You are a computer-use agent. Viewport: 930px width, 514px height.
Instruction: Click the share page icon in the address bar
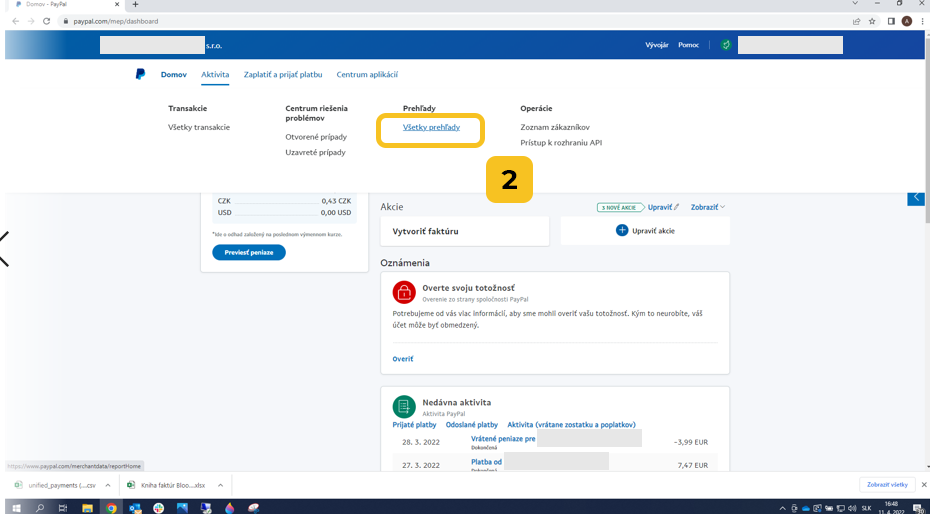pyautogui.click(x=856, y=21)
